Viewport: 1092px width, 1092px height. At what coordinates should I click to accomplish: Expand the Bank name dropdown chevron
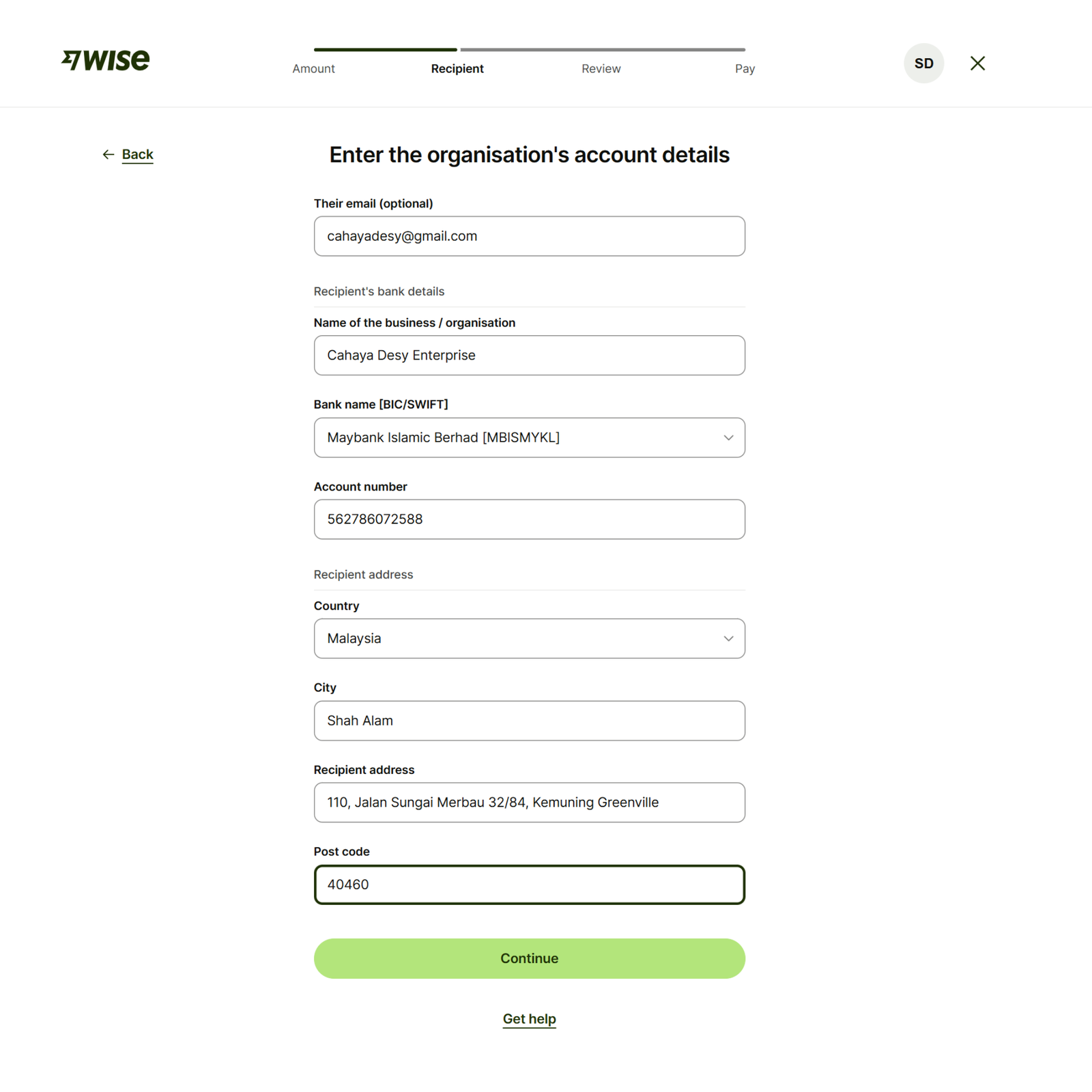(x=728, y=438)
